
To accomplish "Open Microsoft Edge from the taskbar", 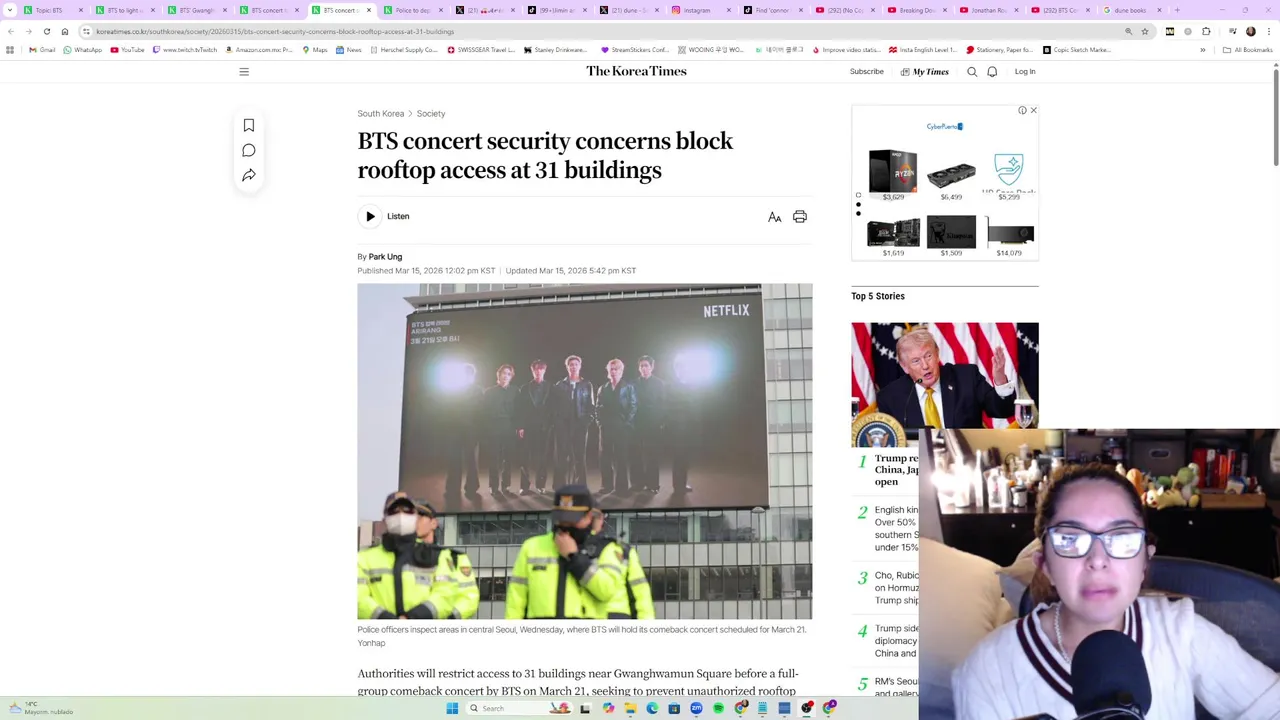I will pyautogui.click(x=652, y=708).
